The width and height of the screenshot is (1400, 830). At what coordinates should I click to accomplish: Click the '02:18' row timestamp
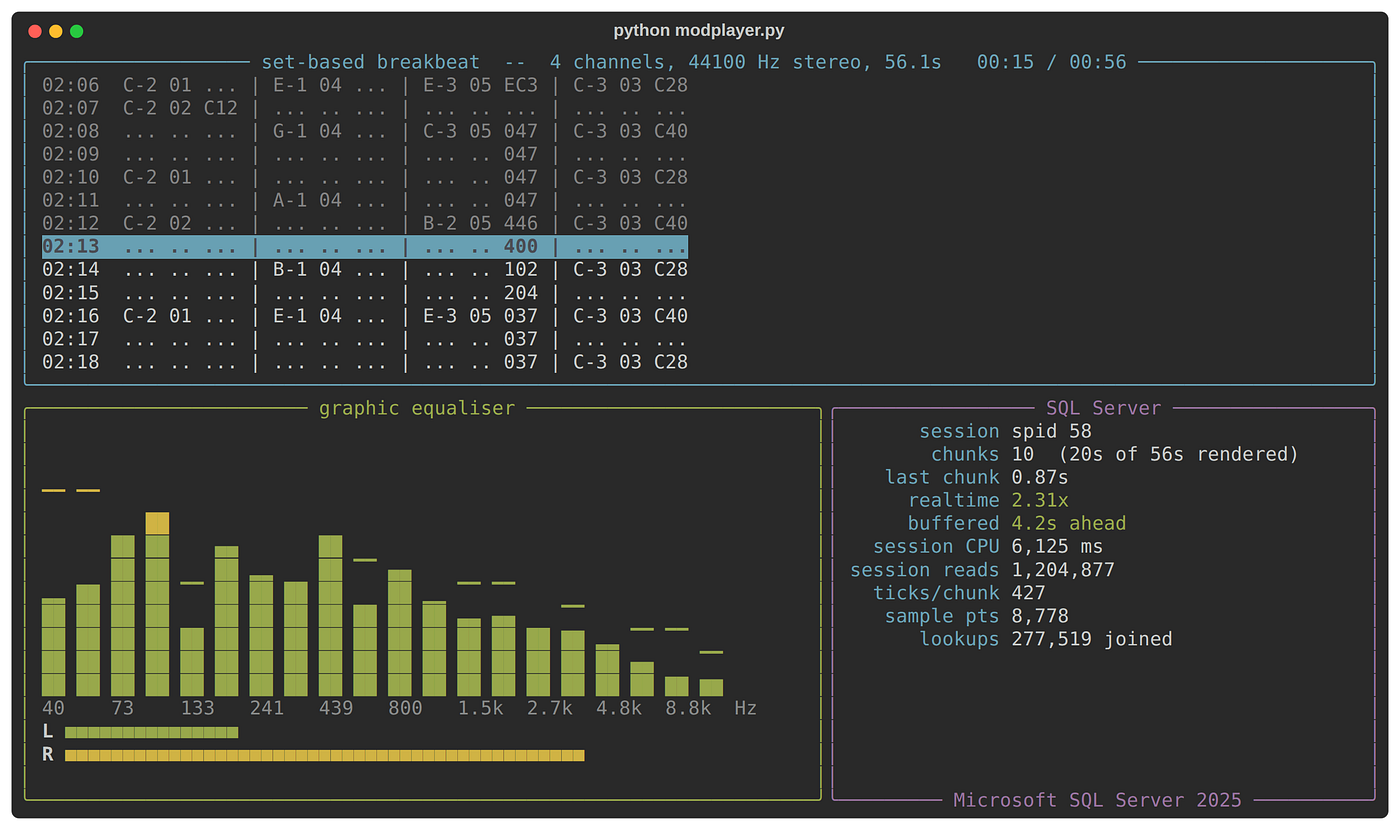point(71,362)
